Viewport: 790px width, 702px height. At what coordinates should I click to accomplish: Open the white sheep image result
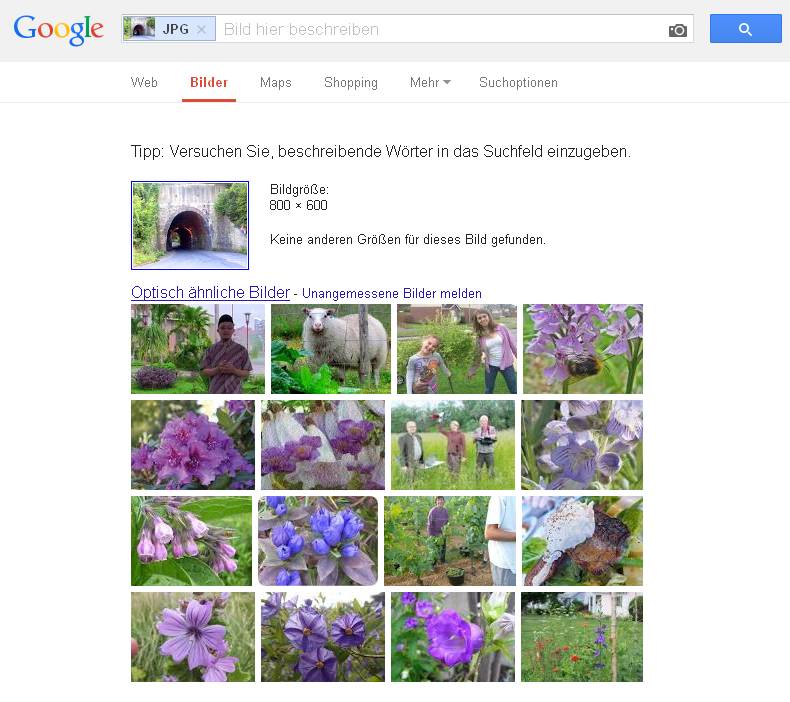(x=331, y=349)
